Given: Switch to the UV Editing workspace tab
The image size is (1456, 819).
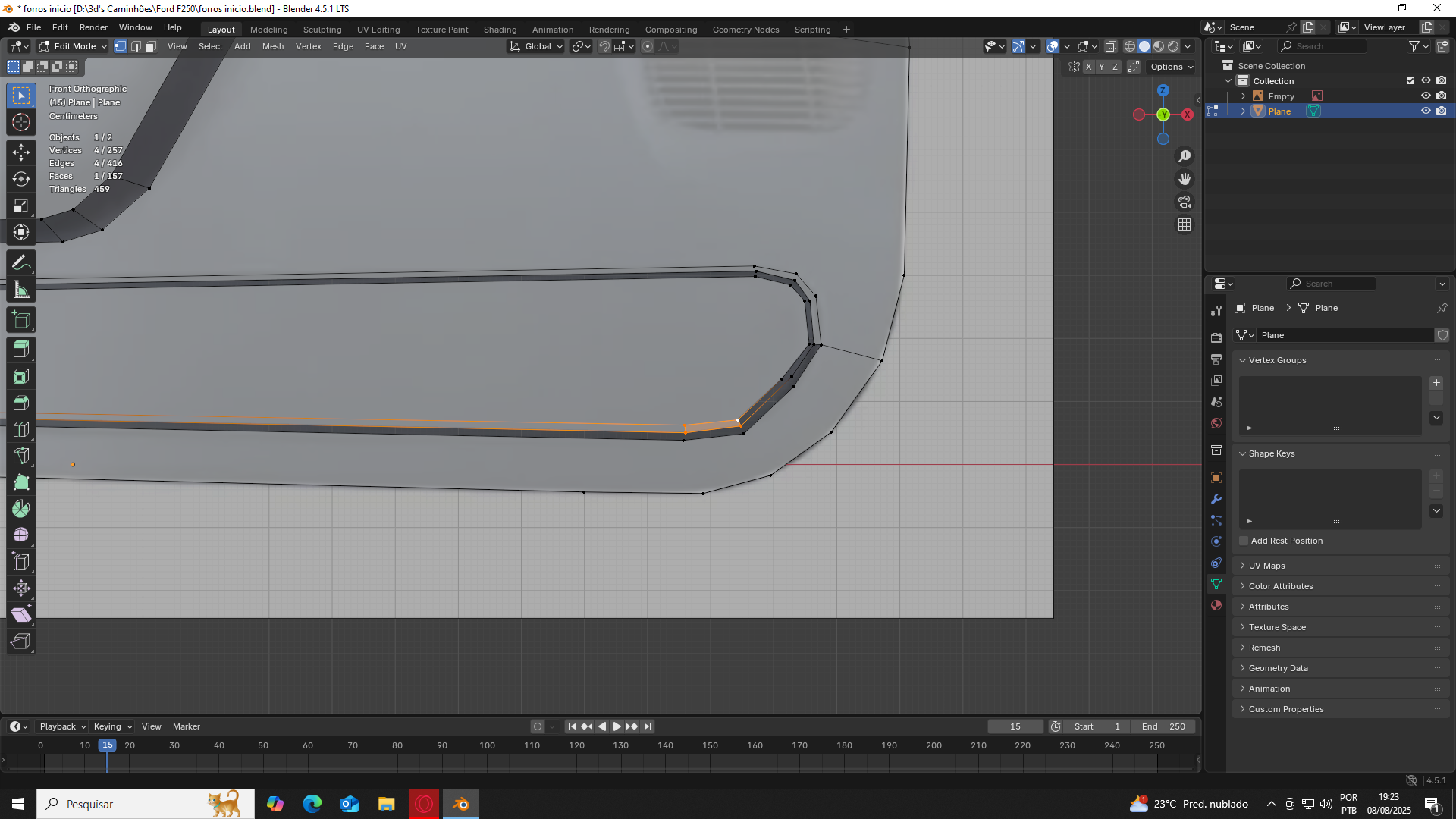Looking at the screenshot, I should click(378, 30).
